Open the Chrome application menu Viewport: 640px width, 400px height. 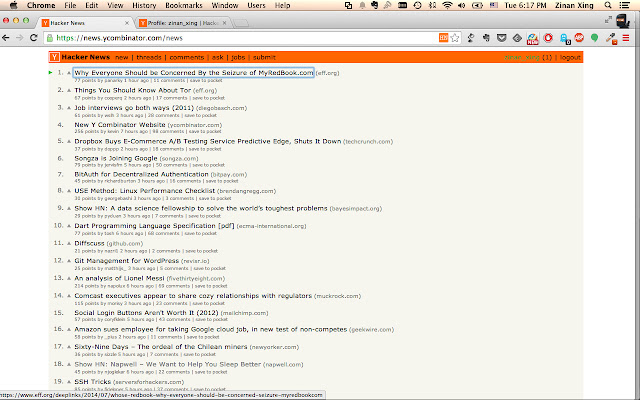(x=41, y=5)
